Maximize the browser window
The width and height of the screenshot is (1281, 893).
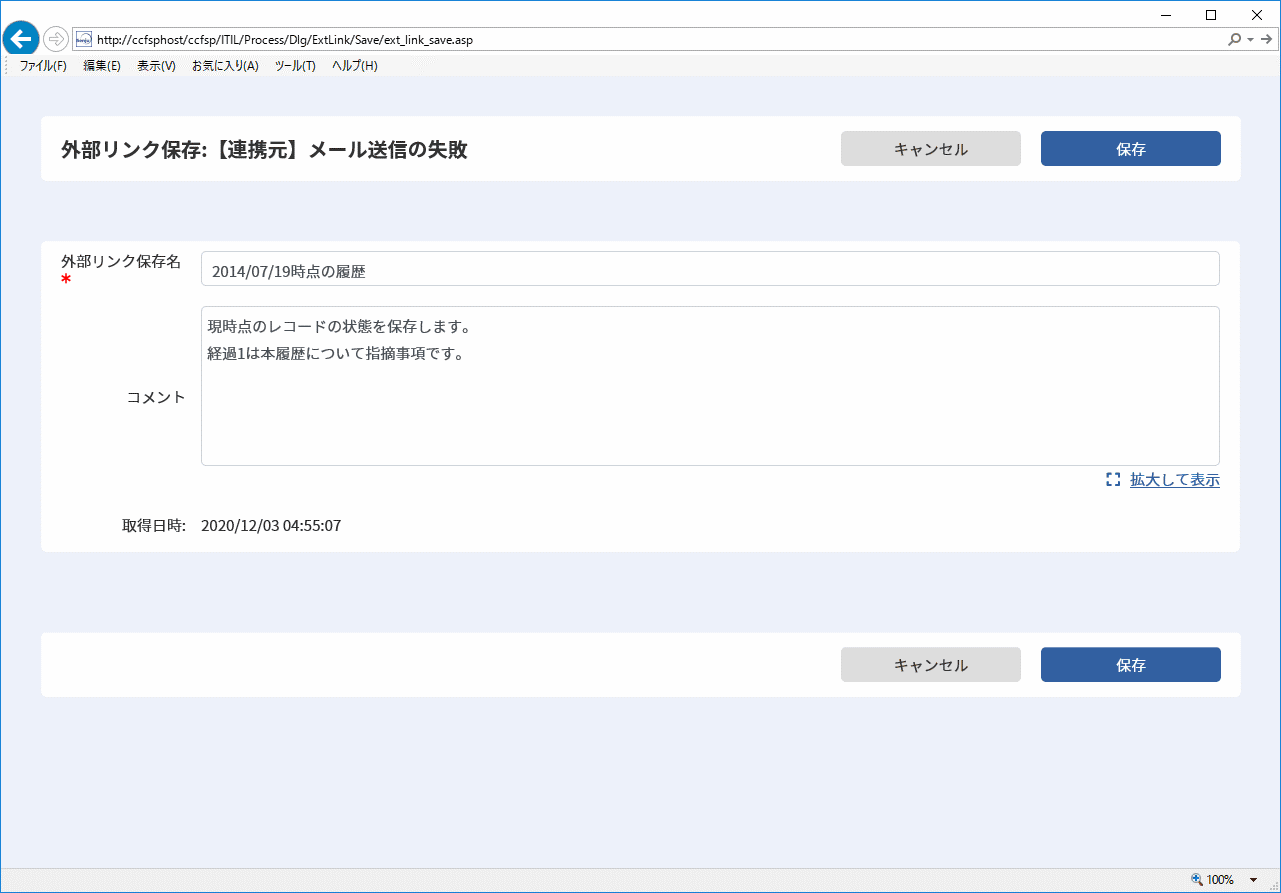pyautogui.click(x=1211, y=14)
